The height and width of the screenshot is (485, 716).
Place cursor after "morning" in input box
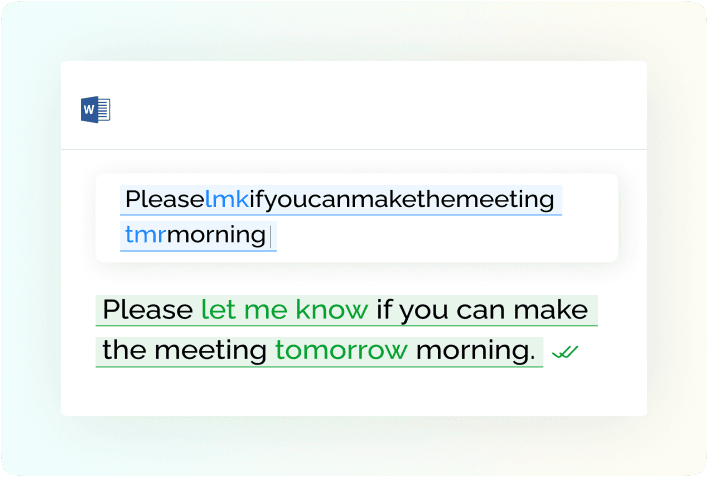pos(268,236)
